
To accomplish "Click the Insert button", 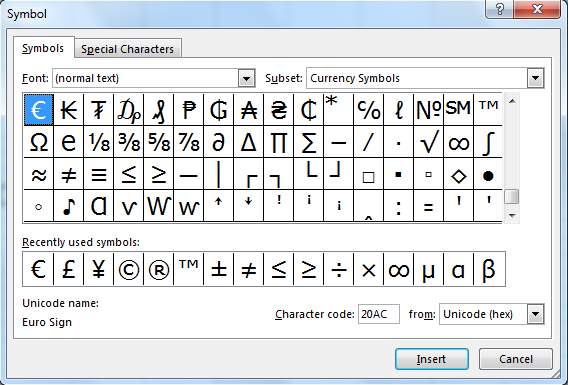I will click(x=432, y=359).
